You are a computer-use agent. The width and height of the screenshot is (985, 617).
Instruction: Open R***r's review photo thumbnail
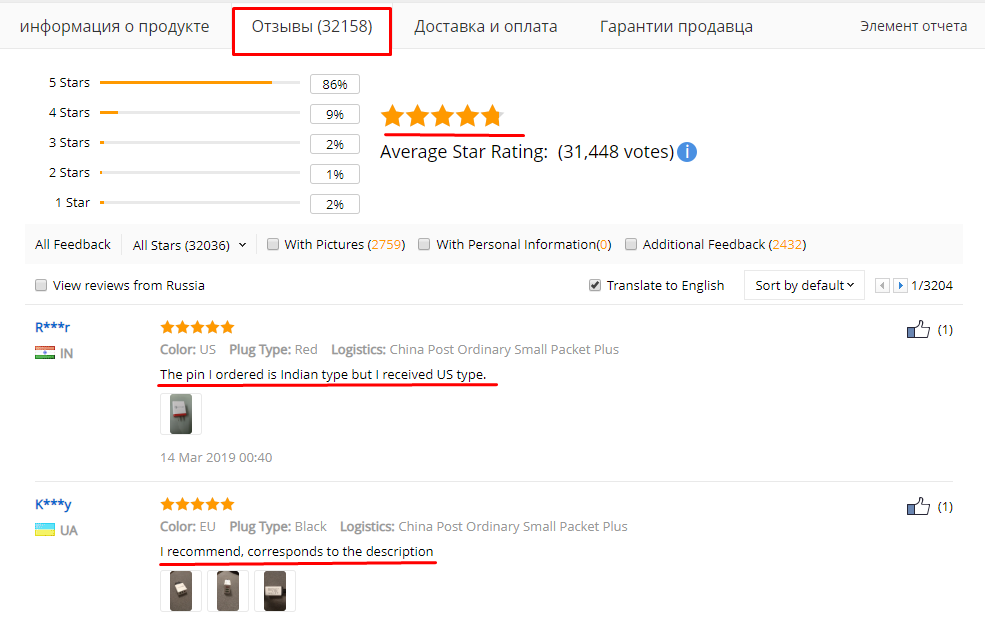point(181,414)
